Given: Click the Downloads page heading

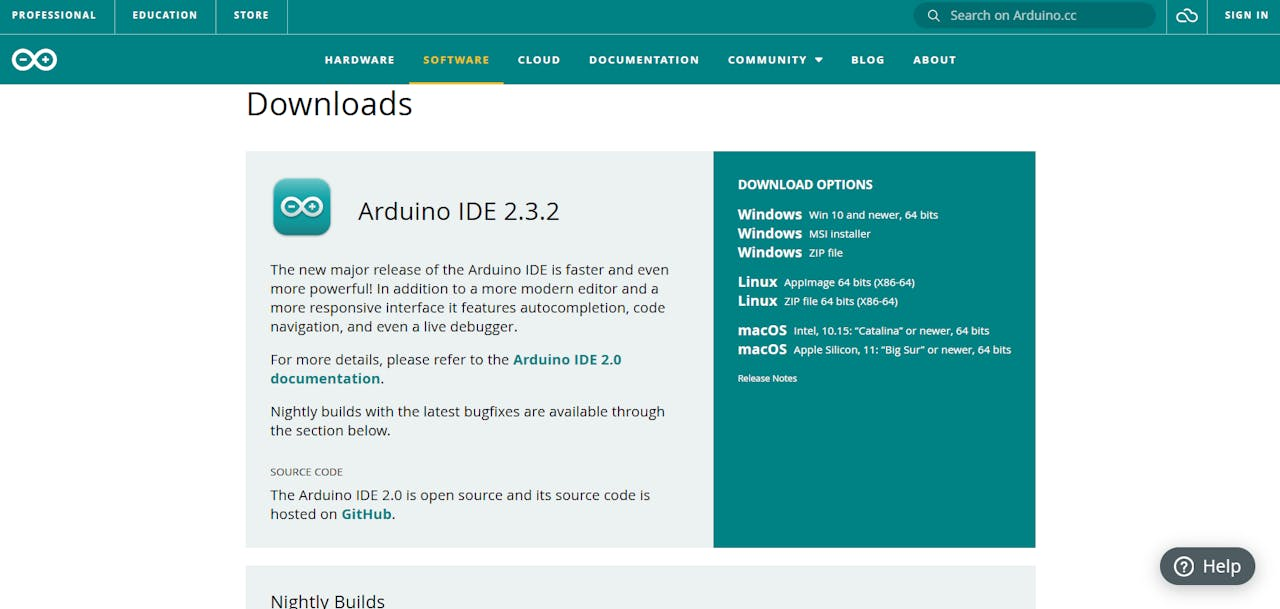Looking at the screenshot, I should coord(329,104).
